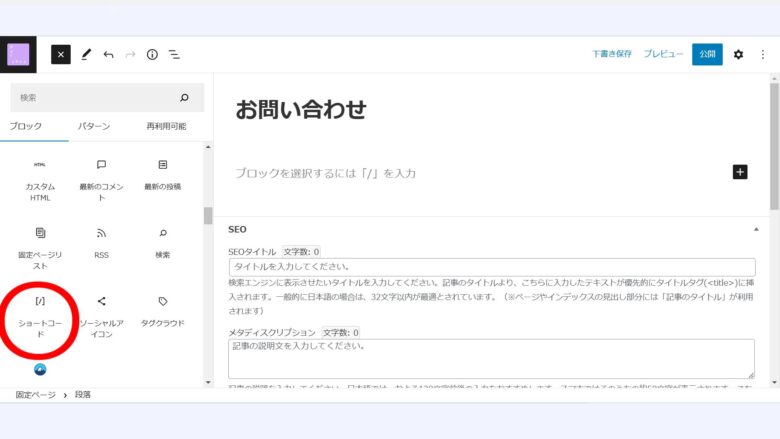Click the magnifier icon in search field
The height and width of the screenshot is (439, 780).
[x=185, y=97]
